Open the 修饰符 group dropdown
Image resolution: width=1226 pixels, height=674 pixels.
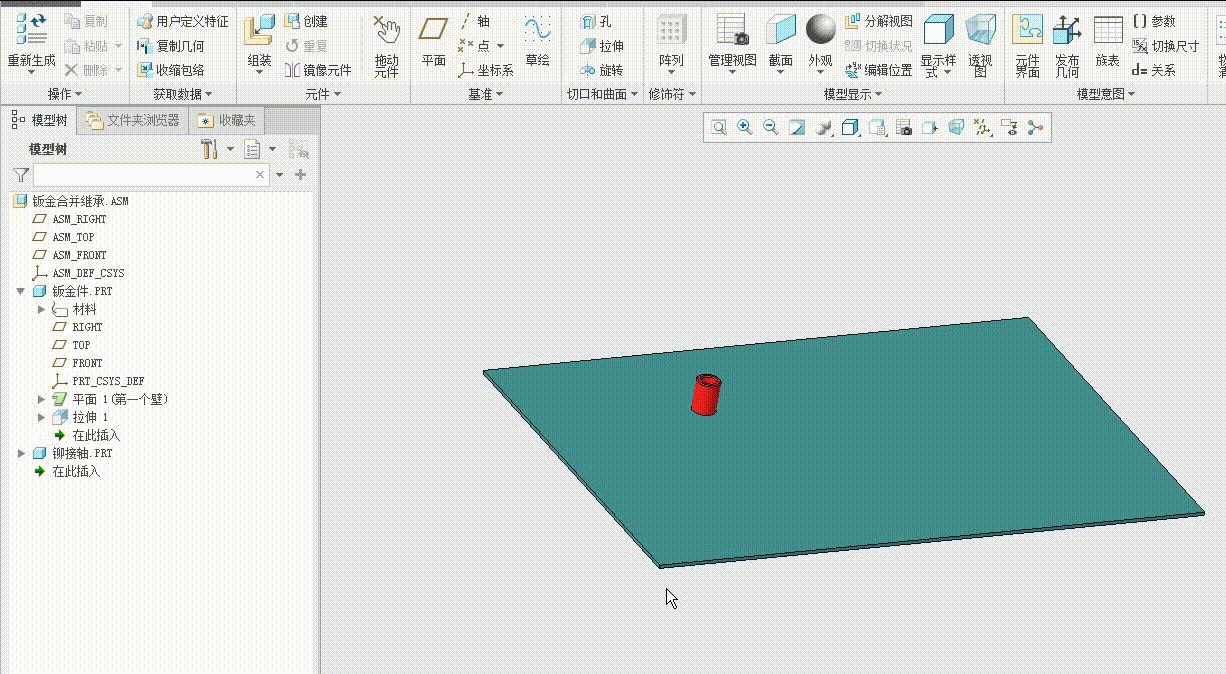pos(672,94)
